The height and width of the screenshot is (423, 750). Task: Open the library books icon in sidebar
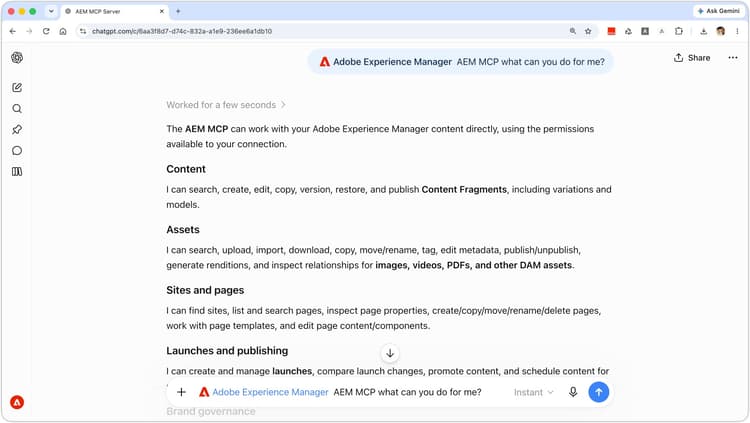(x=17, y=172)
